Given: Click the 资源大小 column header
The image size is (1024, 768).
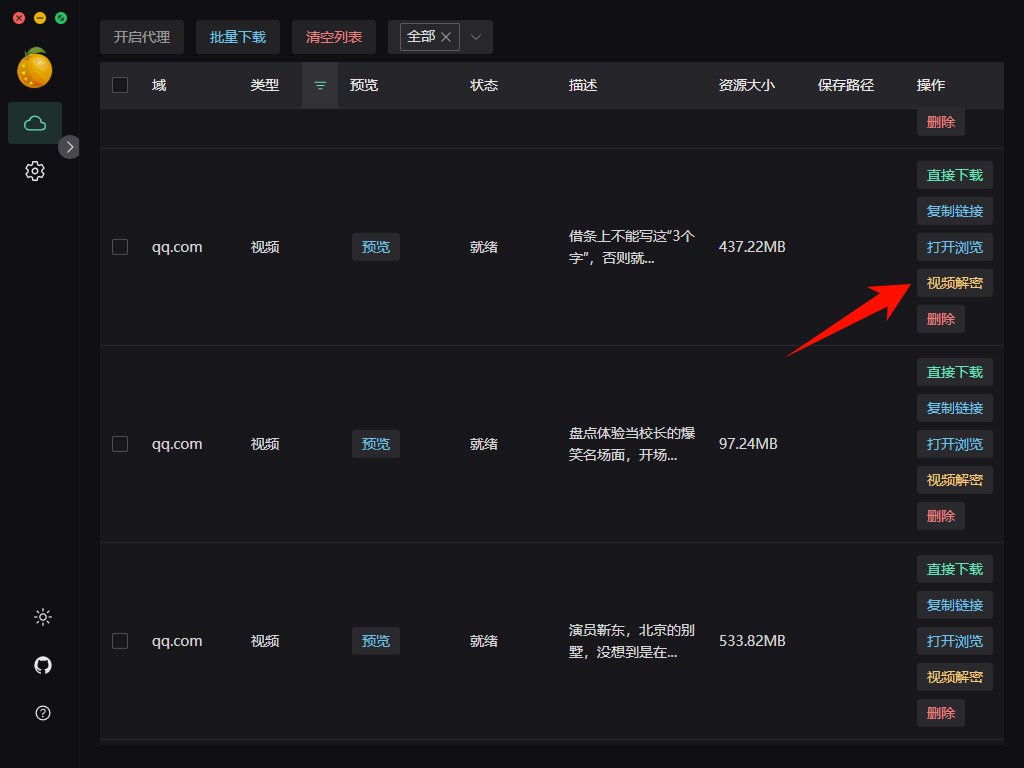Looking at the screenshot, I should (x=747, y=86).
